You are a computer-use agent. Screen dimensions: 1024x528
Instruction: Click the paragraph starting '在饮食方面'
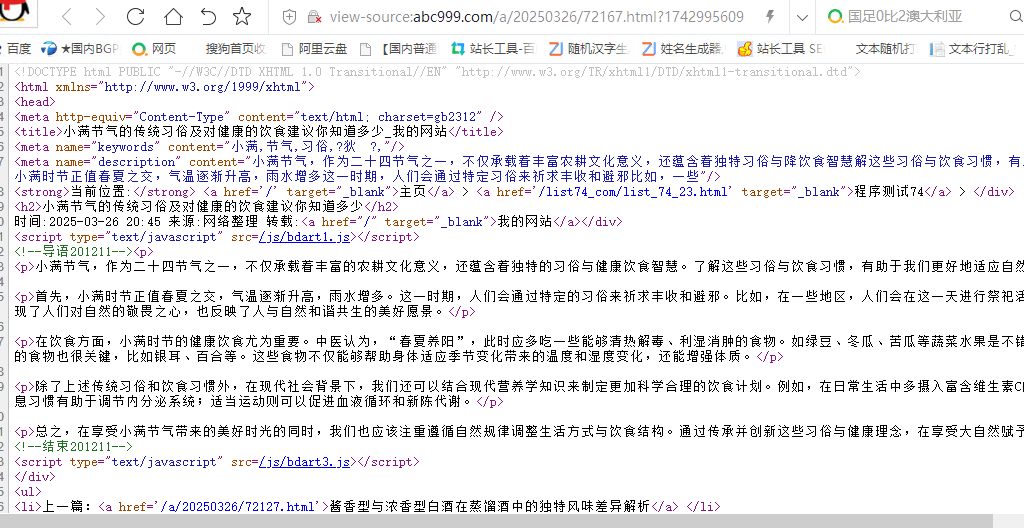pos(519,349)
